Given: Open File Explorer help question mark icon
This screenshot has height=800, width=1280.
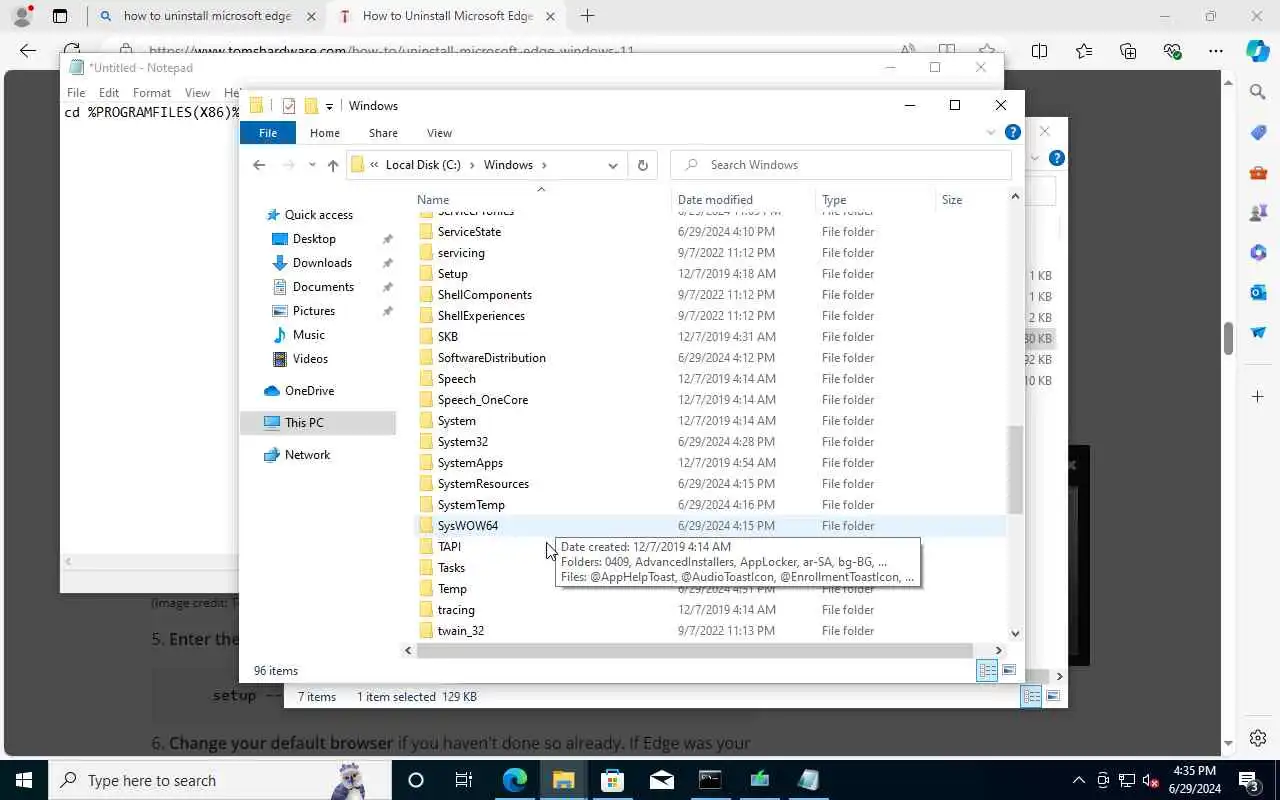Looking at the screenshot, I should coord(1013,132).
